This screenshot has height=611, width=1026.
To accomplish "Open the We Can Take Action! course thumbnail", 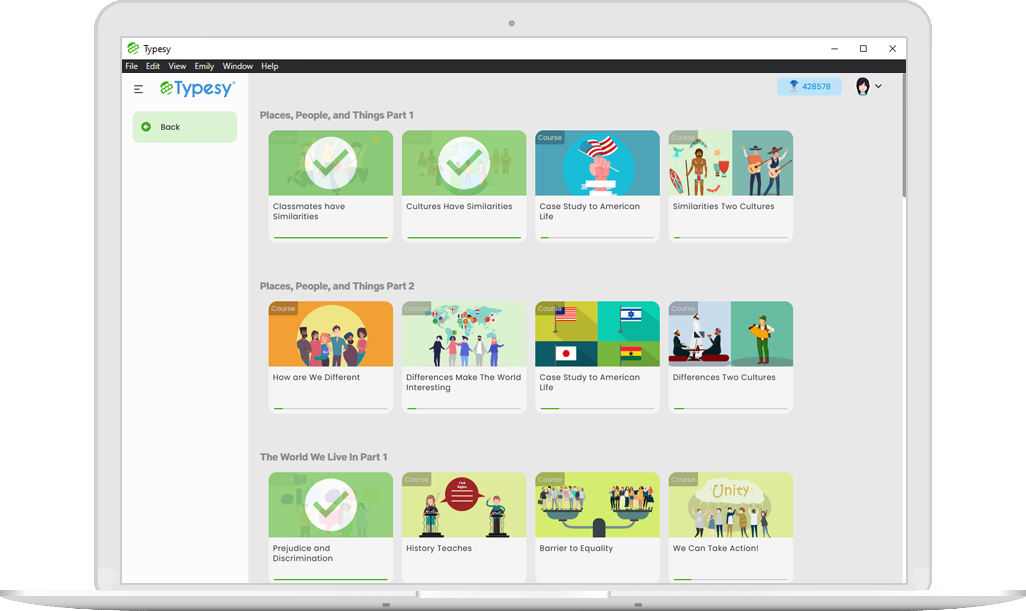I will pos(731,505).
